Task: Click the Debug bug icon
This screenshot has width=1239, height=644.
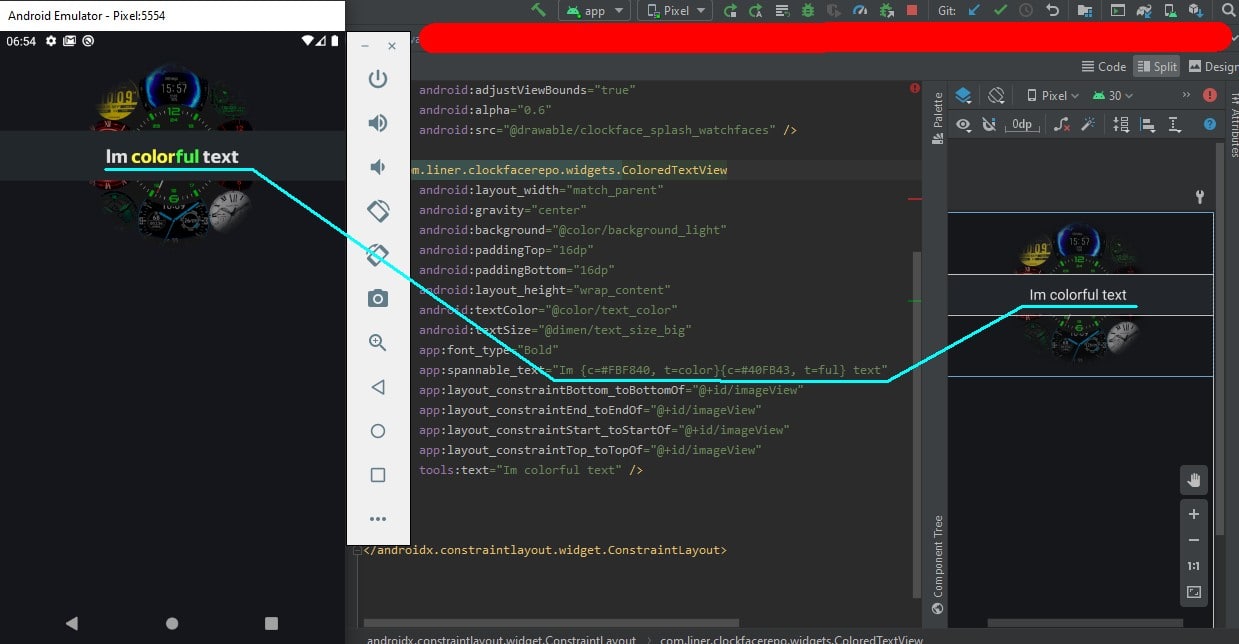Action: click(x=808, y=11)
